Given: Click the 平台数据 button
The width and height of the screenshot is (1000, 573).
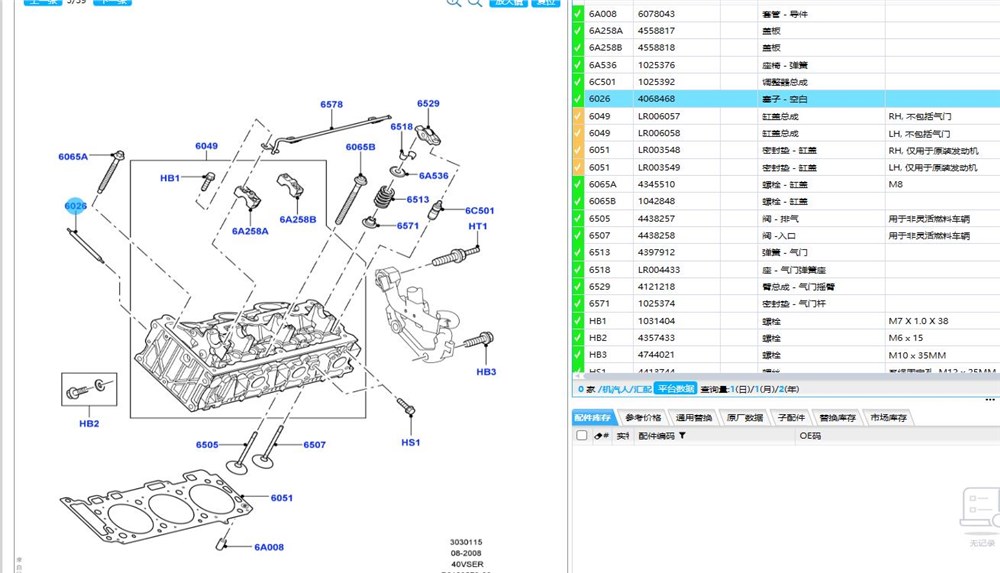Looking at the screenshot, I should (x=676, y=389).
